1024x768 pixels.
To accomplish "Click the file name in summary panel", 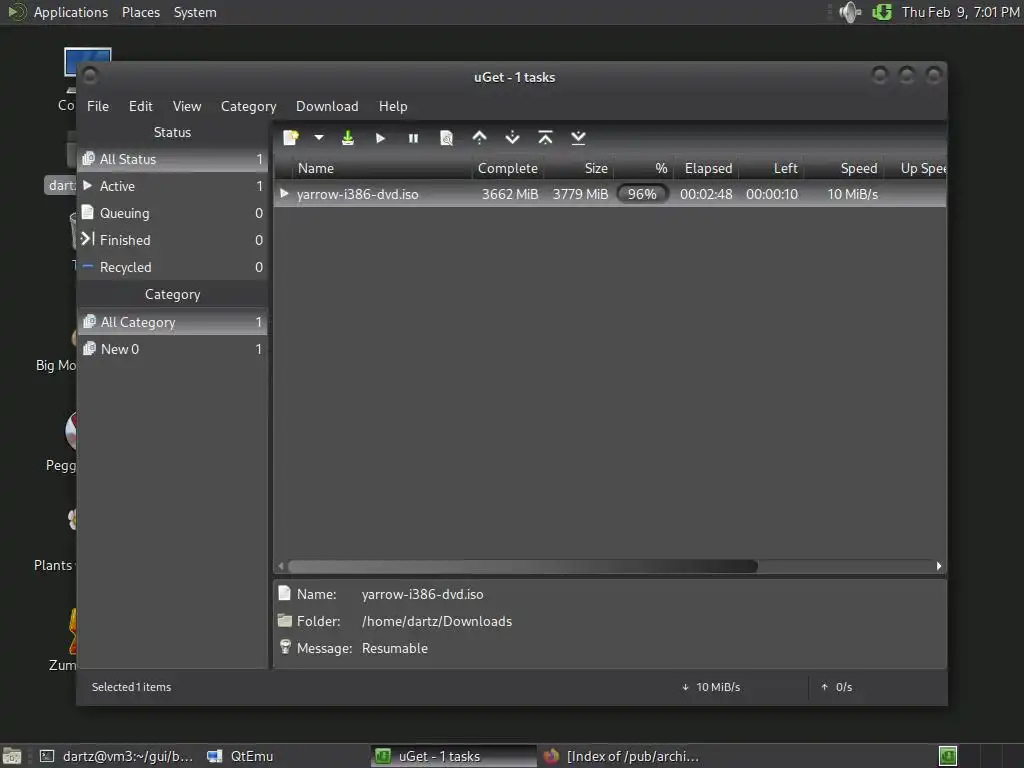I will (423, 594).
